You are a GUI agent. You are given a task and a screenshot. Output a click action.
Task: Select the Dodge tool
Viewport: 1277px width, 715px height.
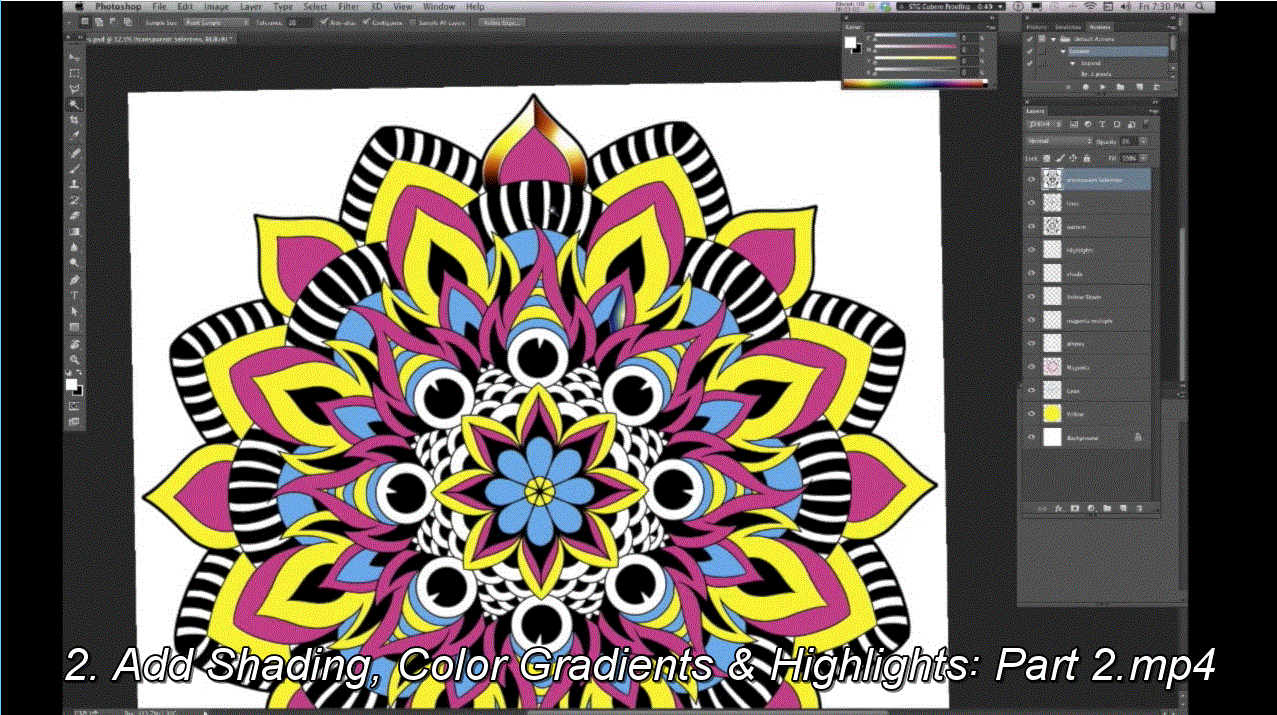tap(74, 263)
